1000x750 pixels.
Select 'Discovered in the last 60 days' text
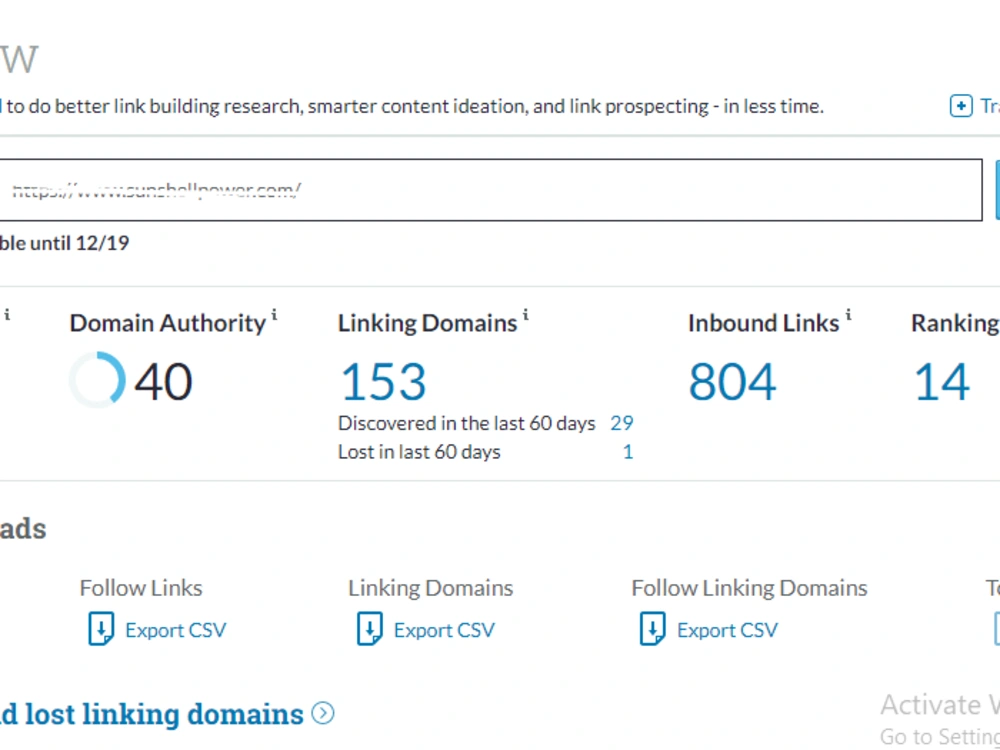[466, 423]
